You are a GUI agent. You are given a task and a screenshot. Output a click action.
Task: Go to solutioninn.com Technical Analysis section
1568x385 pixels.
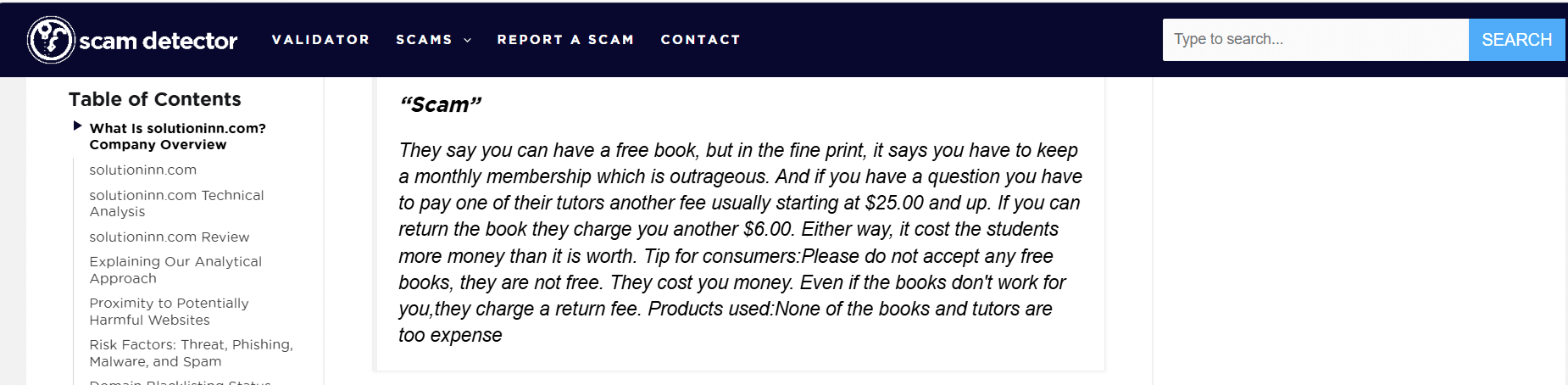pos(176,204)
